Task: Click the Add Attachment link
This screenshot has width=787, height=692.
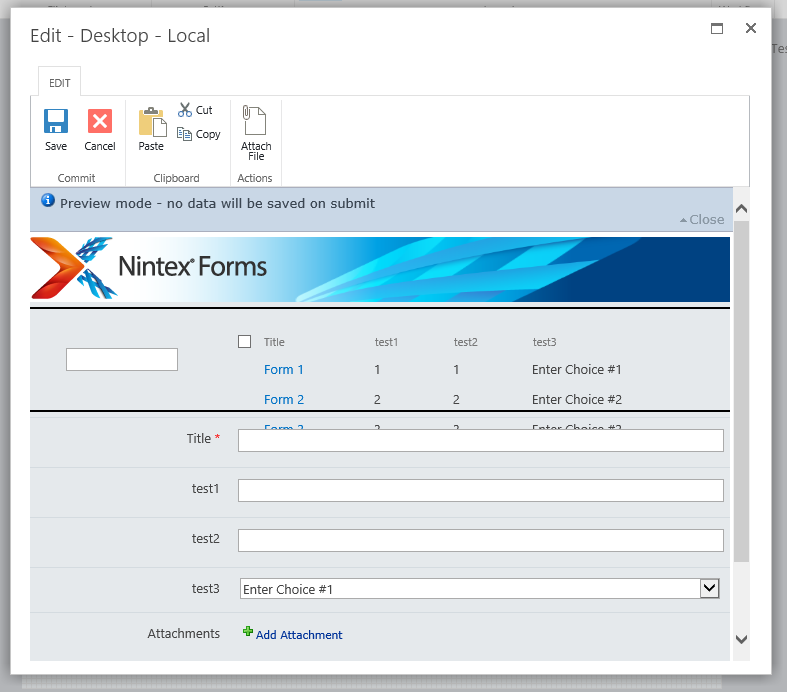Action: 299,635
